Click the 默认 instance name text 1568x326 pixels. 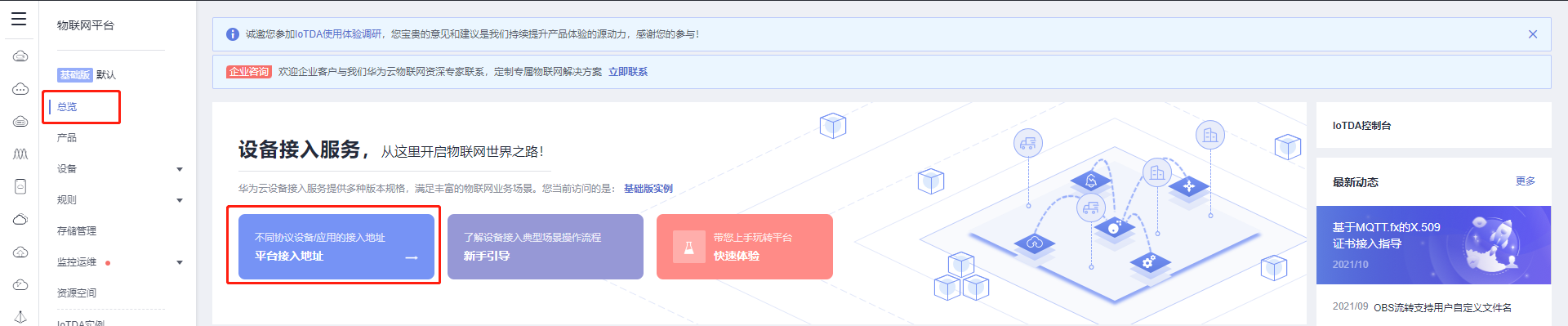click(106, 75)
